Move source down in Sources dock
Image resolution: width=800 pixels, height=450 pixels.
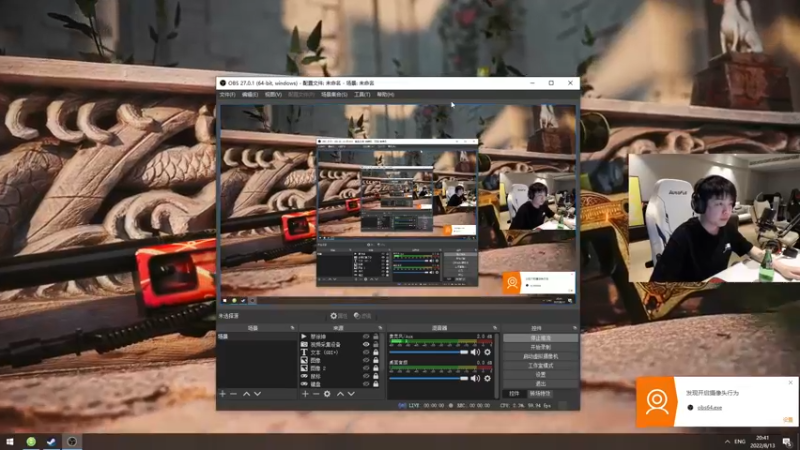351,394
